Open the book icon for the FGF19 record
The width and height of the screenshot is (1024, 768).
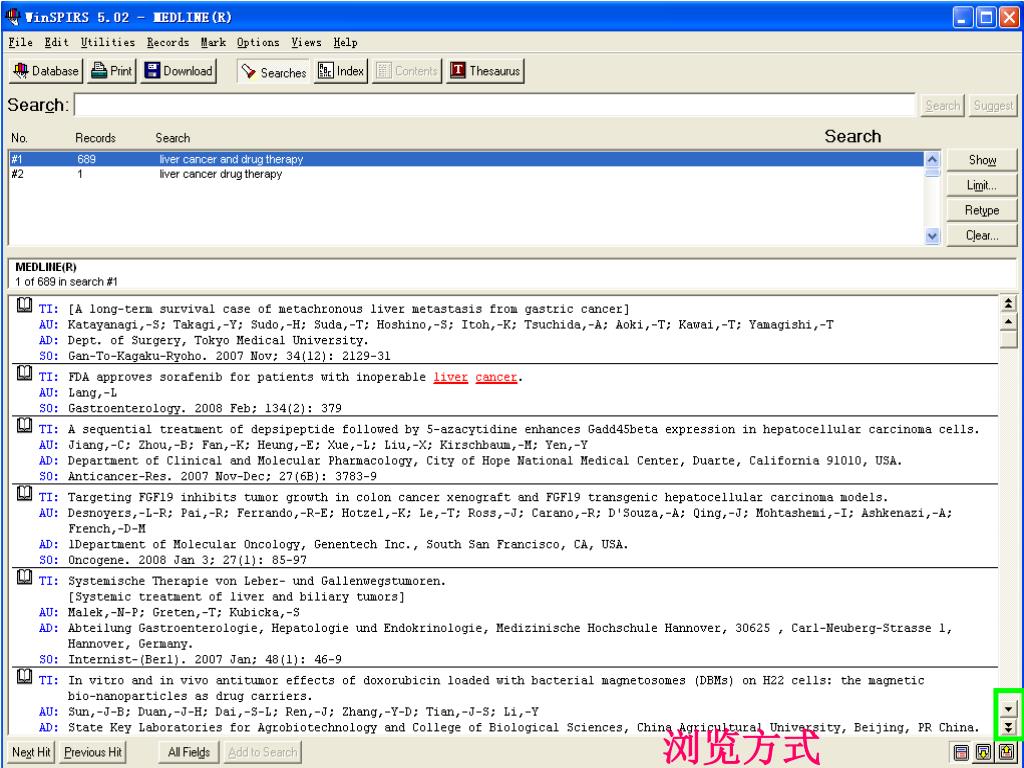coord(24,493)
